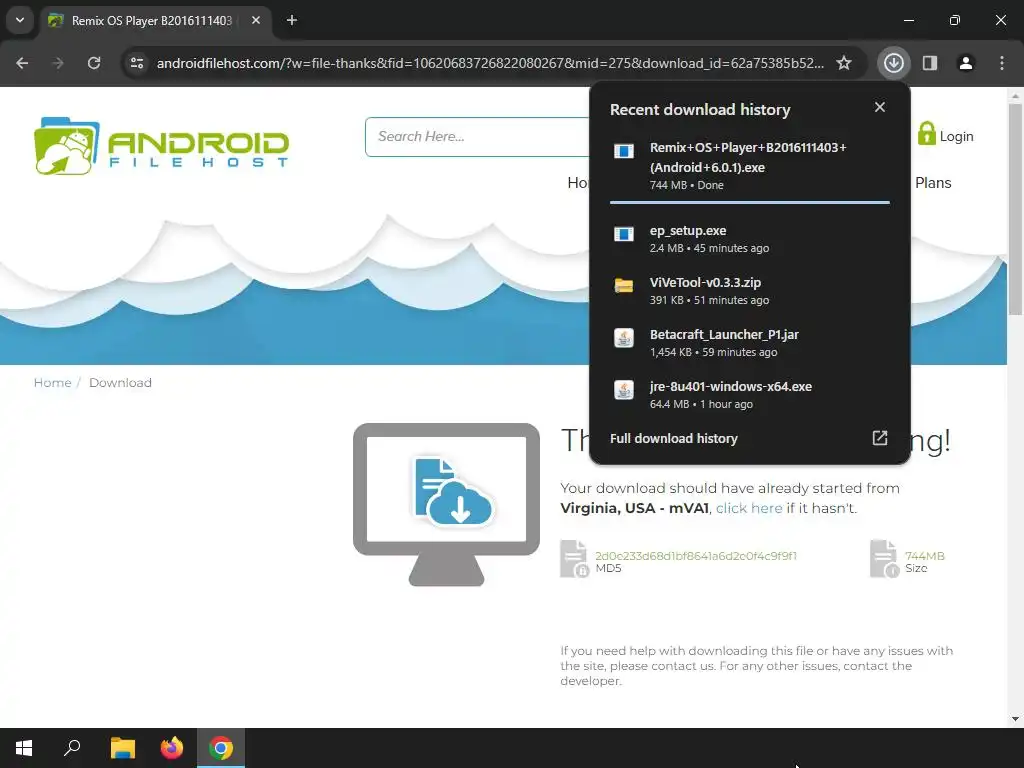Launch Firefox from the taskbar
Screen dimensions: 1024x768
(x=172, y=748)
